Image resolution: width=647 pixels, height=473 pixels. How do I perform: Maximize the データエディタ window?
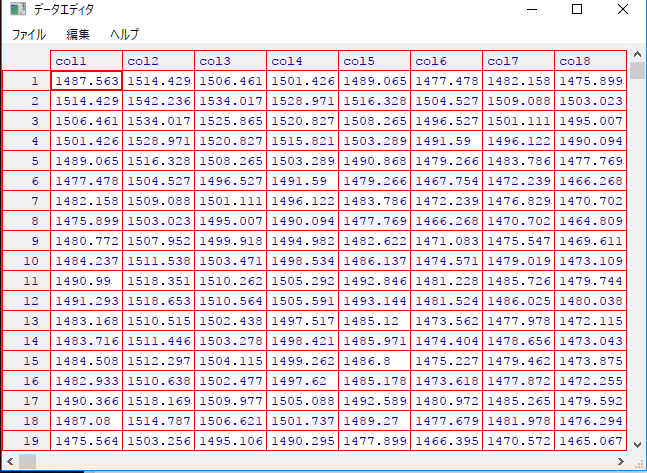(577, 10)
